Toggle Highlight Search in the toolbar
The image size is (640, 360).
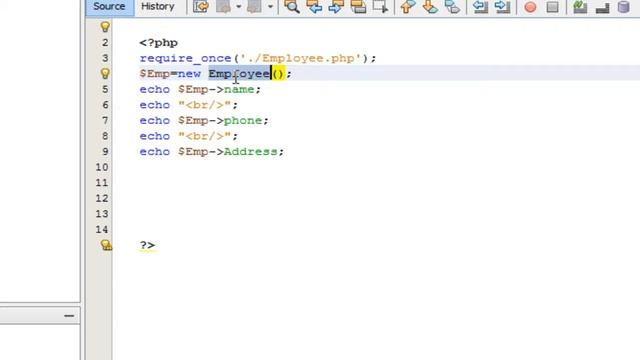(358, 7)
